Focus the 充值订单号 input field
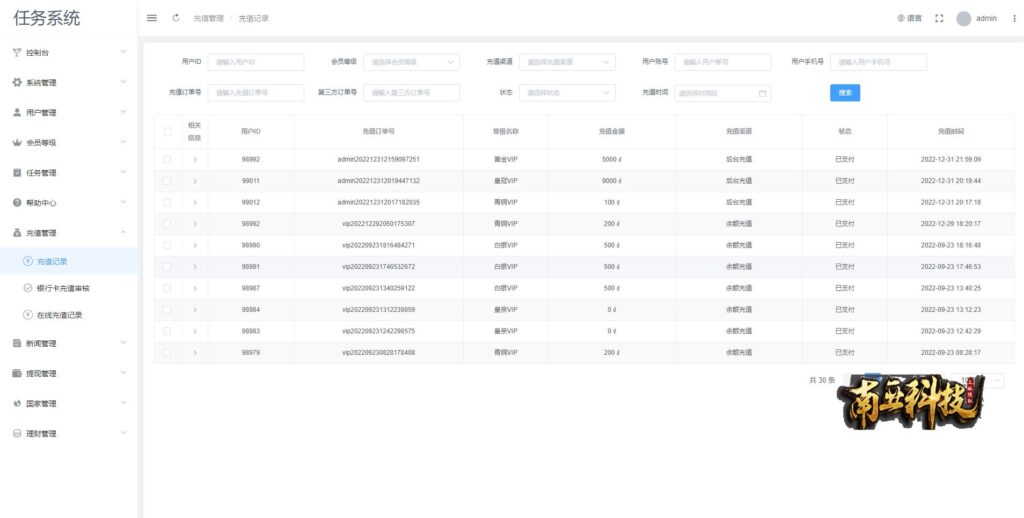1024x518 pixels. 256,93
